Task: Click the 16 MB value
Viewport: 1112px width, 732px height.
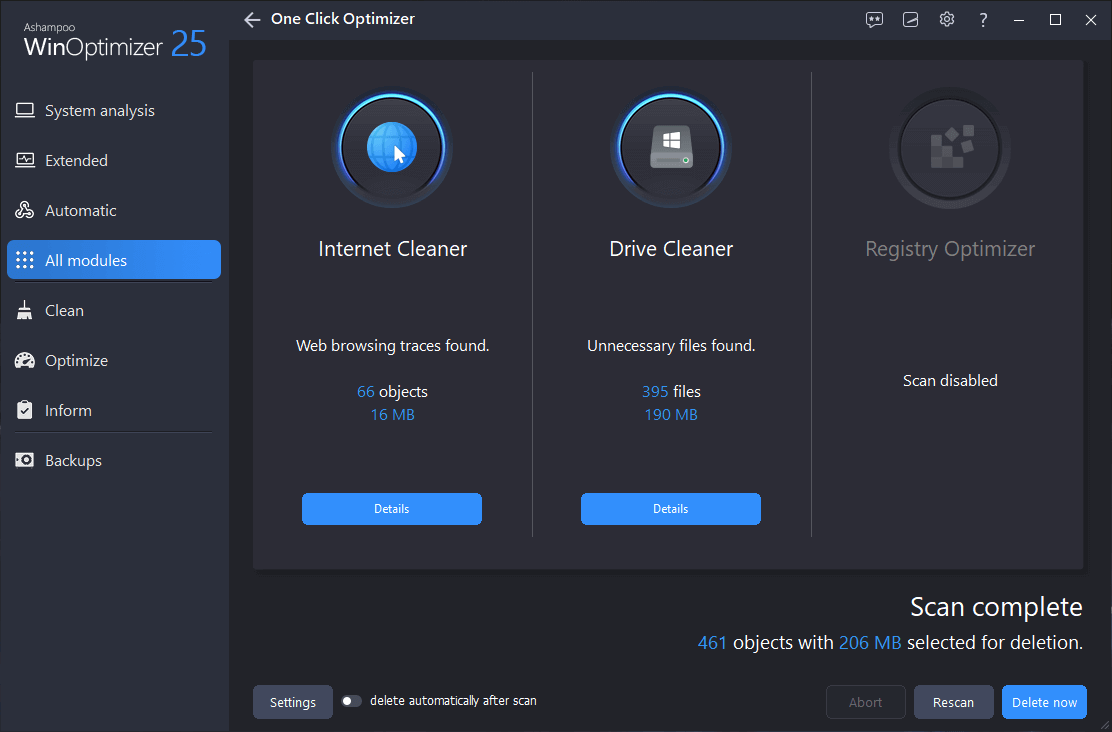Action: [x=392, y=414]
